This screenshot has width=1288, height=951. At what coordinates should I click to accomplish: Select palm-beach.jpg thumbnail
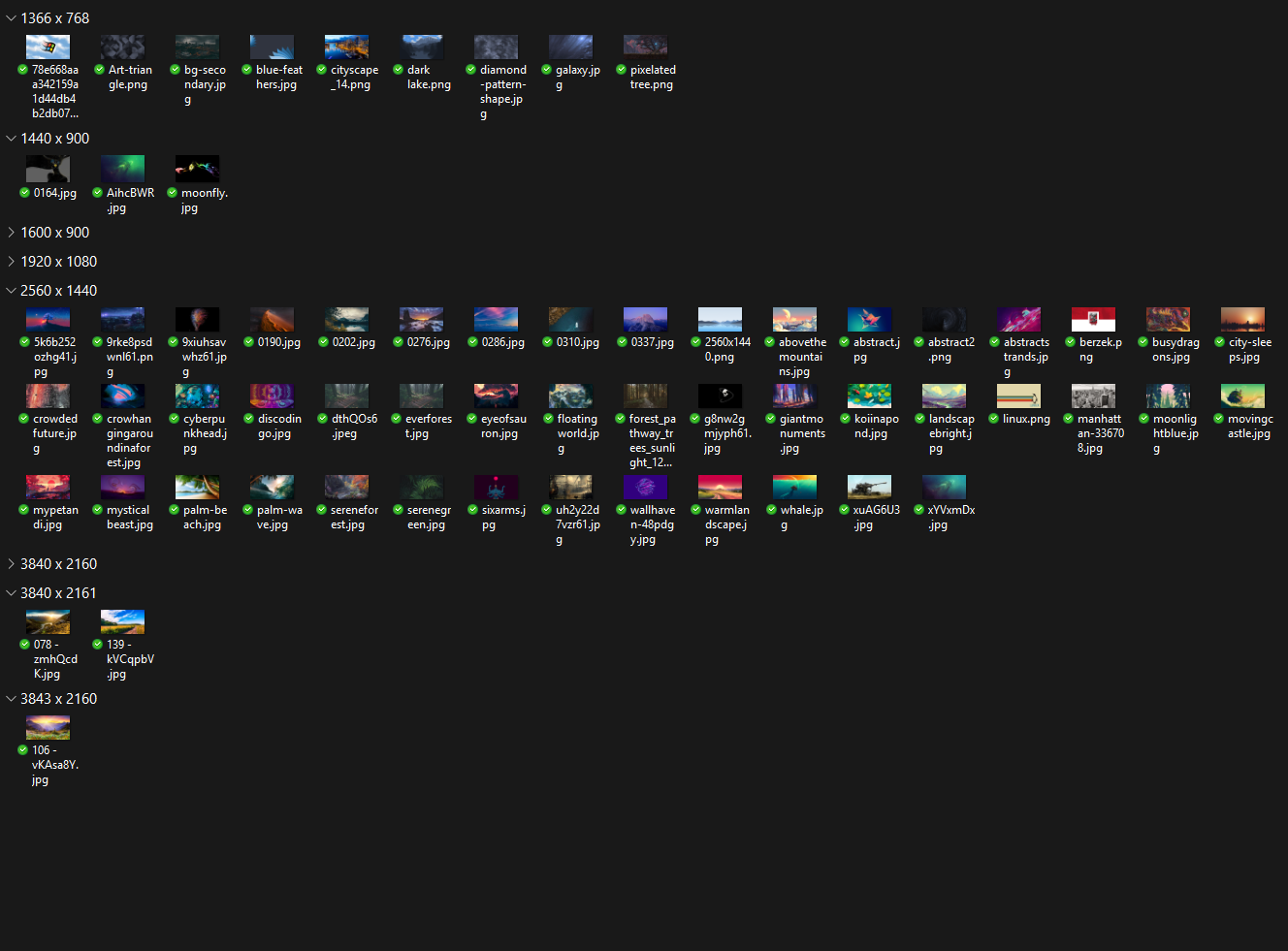(x=197, y=487)
